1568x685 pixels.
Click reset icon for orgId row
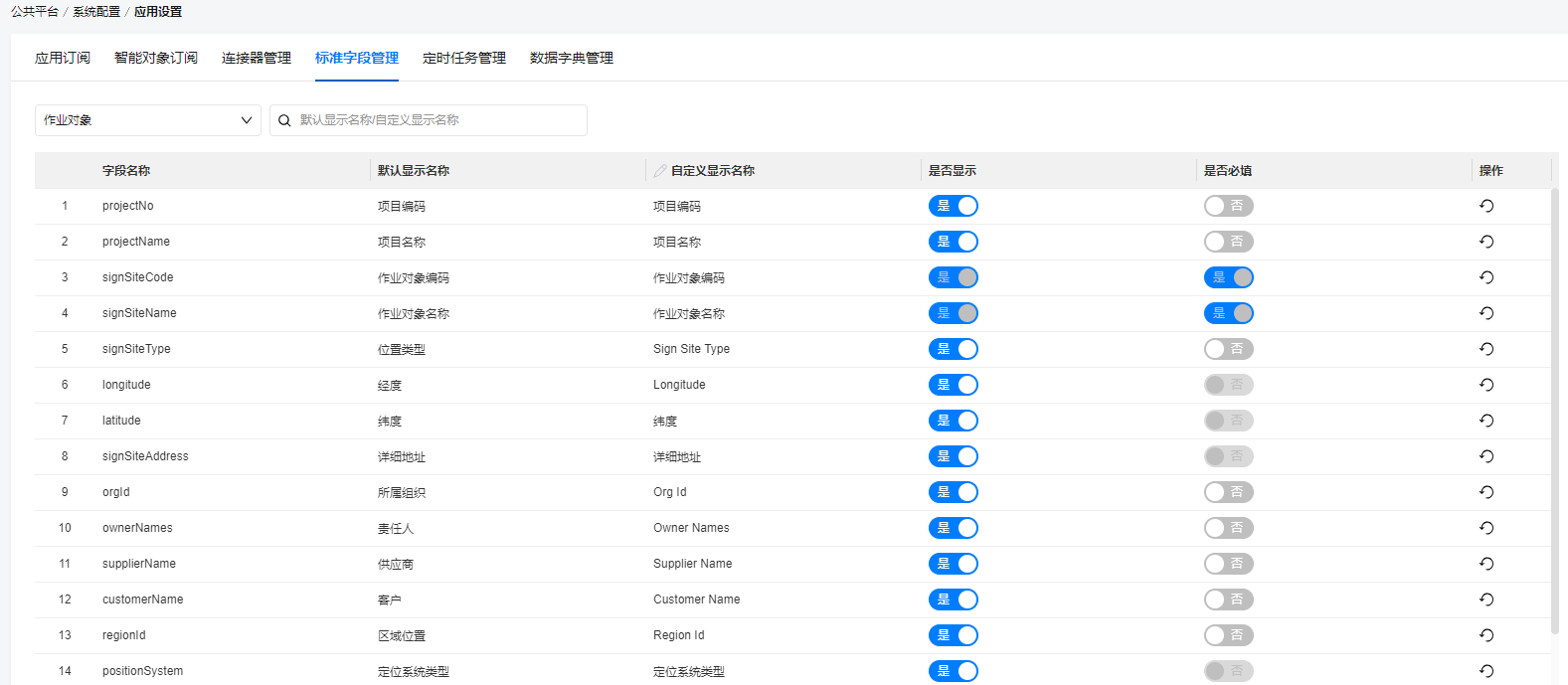point(1486,492)
